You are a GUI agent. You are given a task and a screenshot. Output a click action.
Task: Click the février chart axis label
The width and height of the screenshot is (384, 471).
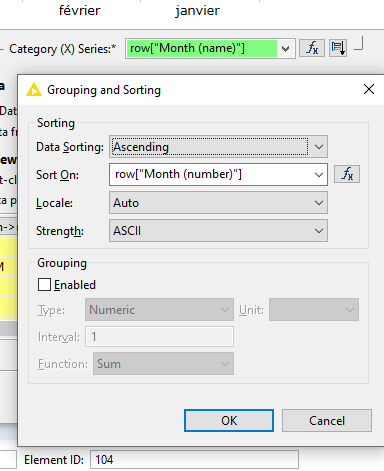pos(79,11)
